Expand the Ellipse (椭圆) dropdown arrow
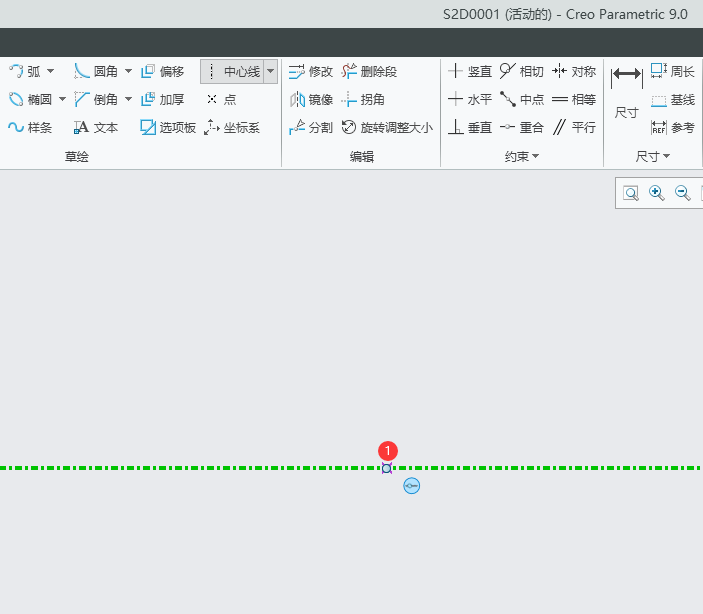 [x=62, y=99]
